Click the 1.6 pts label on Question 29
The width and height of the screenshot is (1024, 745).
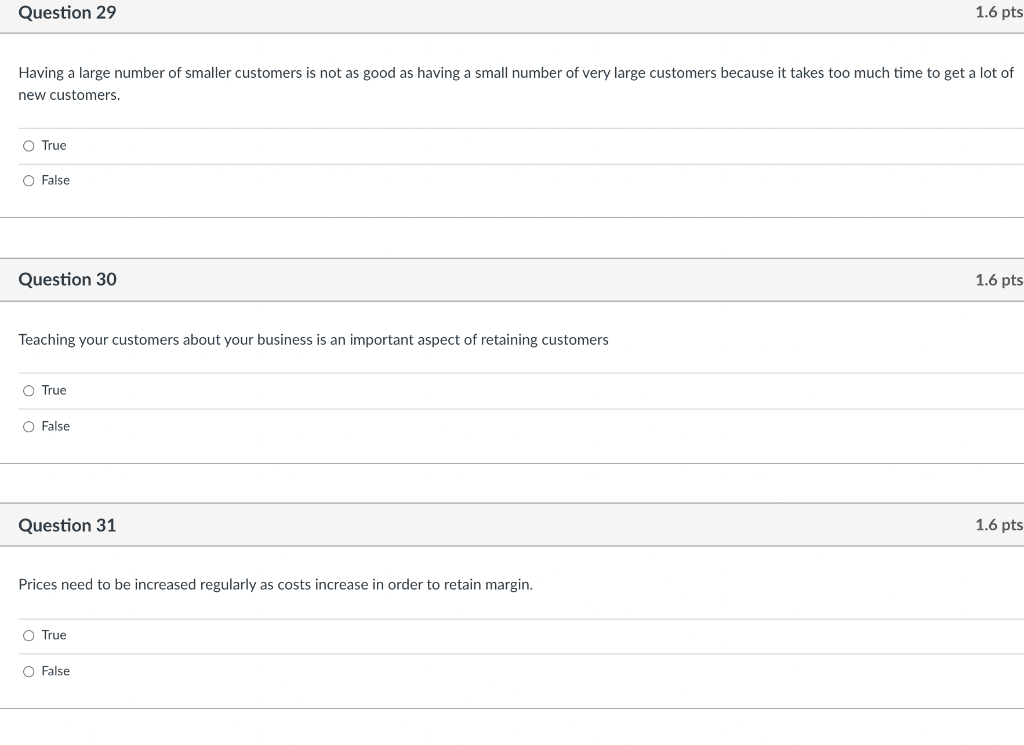[998, 13]
